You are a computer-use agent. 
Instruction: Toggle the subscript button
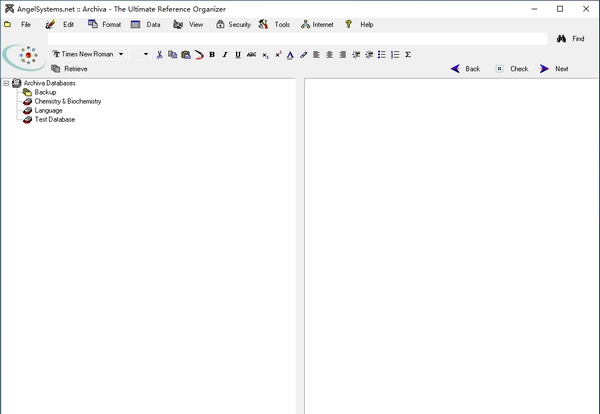265,55
